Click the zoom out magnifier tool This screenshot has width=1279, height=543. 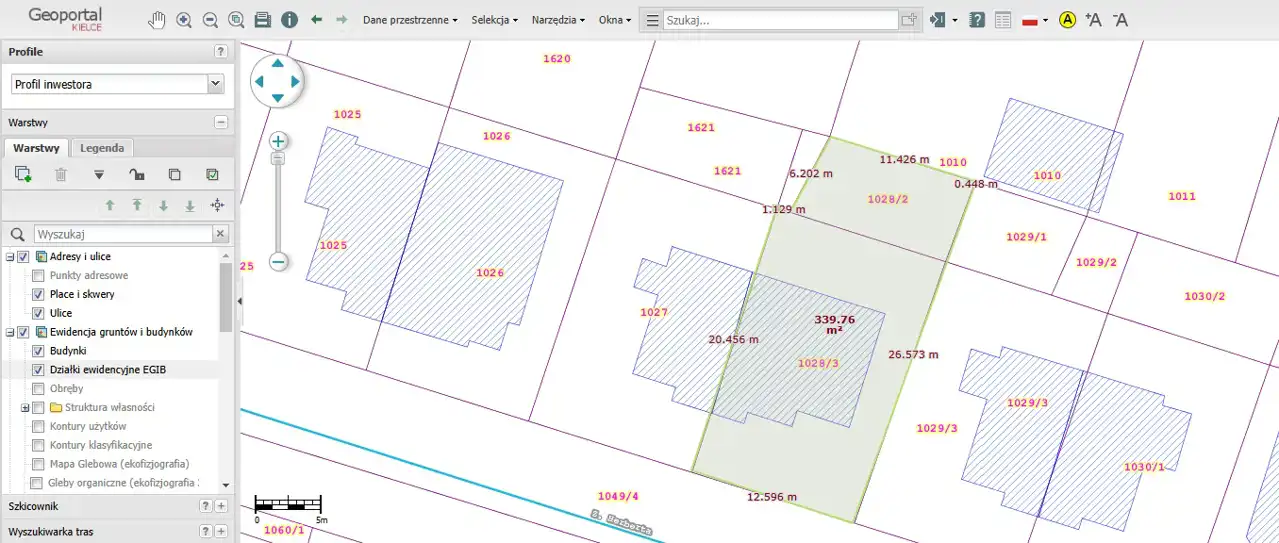[x=210, y=20]
